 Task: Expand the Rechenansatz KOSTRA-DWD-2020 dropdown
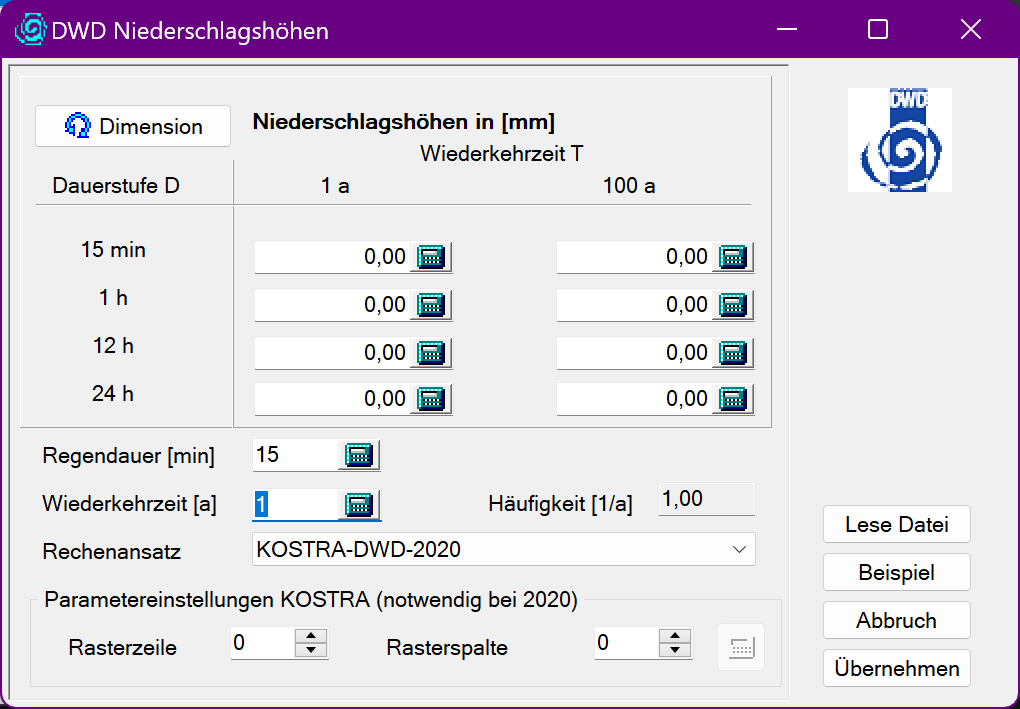pos(739,549)
